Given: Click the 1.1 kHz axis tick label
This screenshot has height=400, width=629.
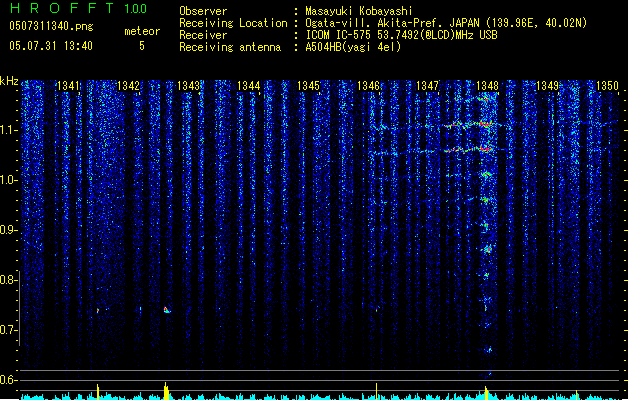Looking at the screenshot, I should click(x=9, y=130).
